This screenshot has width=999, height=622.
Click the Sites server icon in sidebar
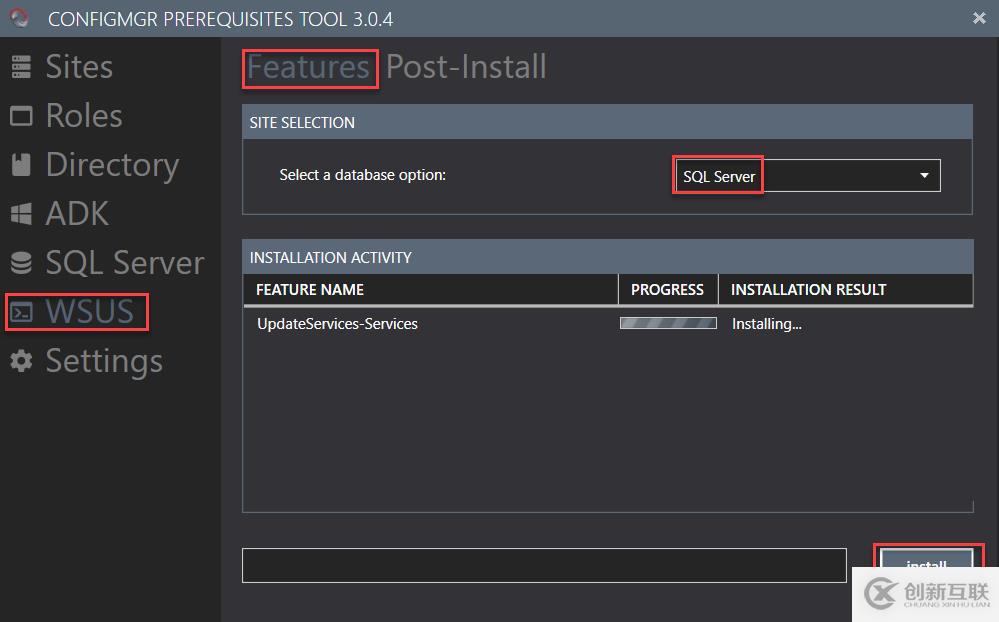pyautogui.click(x=21, y=67)
